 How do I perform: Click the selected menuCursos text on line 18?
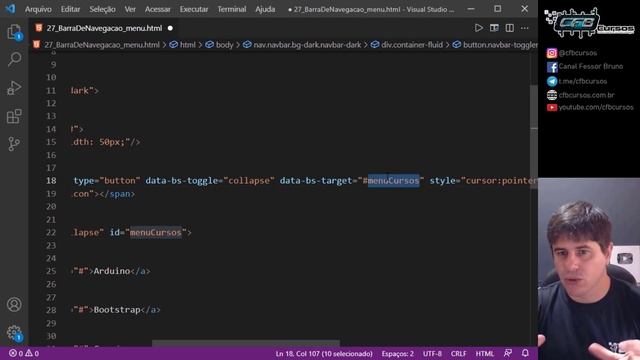(393, 180)
